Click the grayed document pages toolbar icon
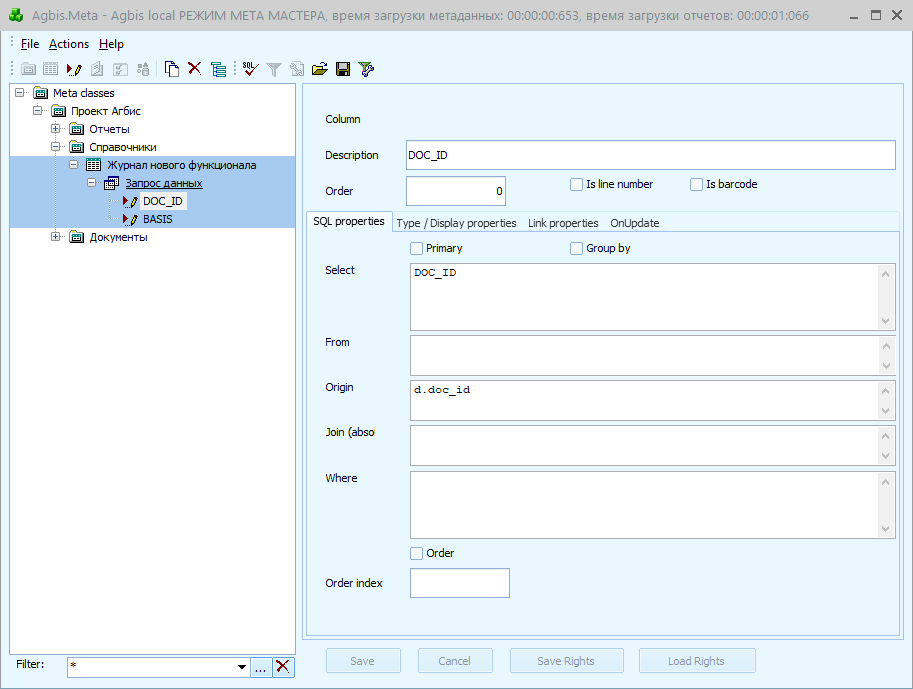Screen dimensions: 913x689 (97, 69)
